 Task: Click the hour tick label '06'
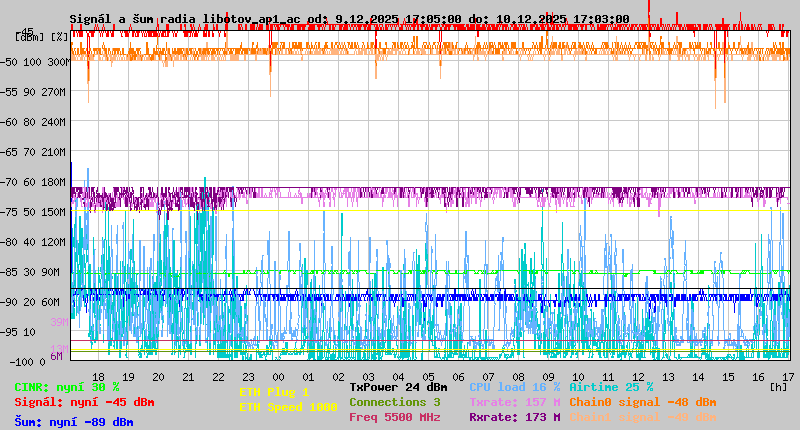coord(458,377)
